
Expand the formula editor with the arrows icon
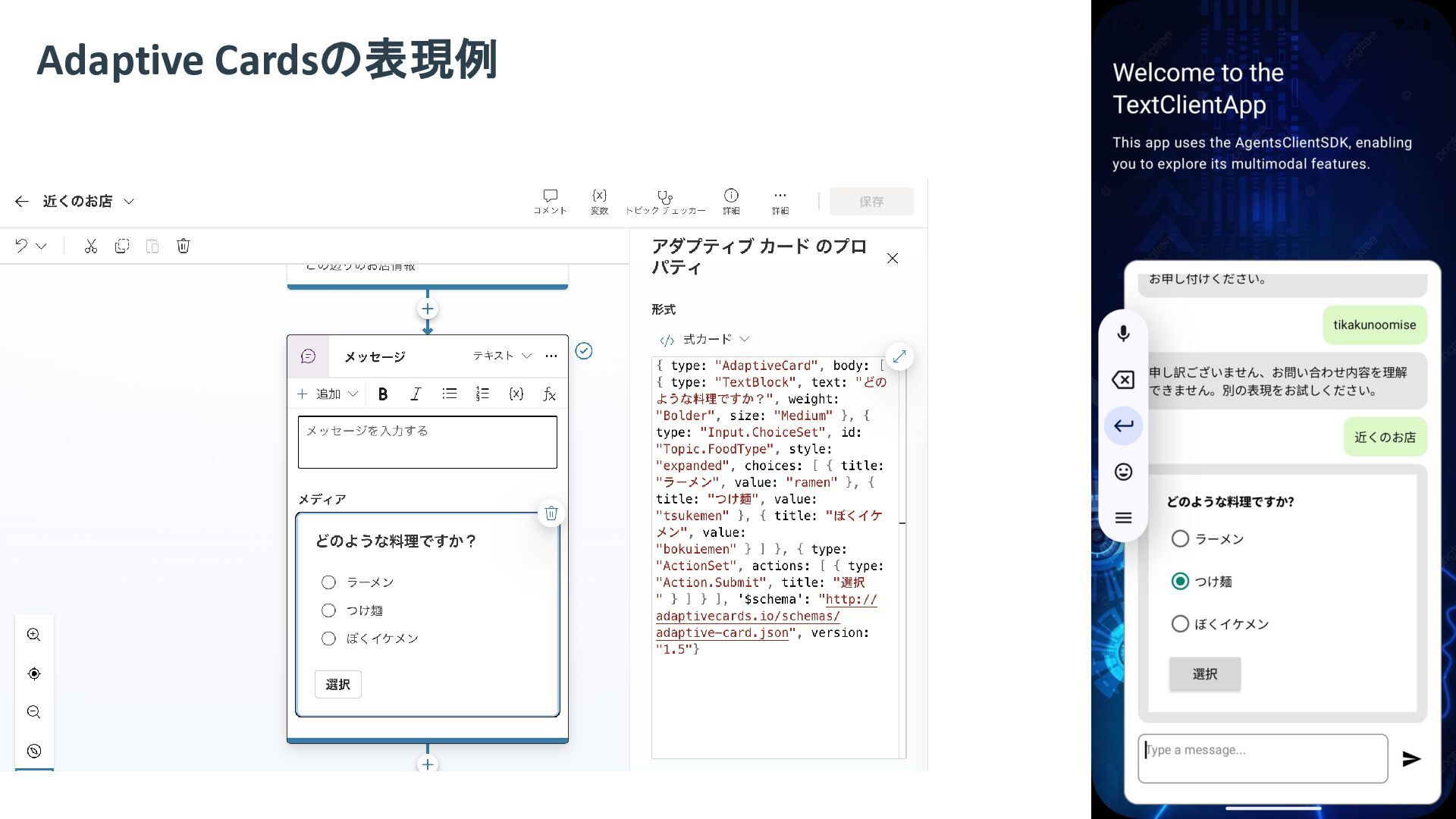coord(899,356)
